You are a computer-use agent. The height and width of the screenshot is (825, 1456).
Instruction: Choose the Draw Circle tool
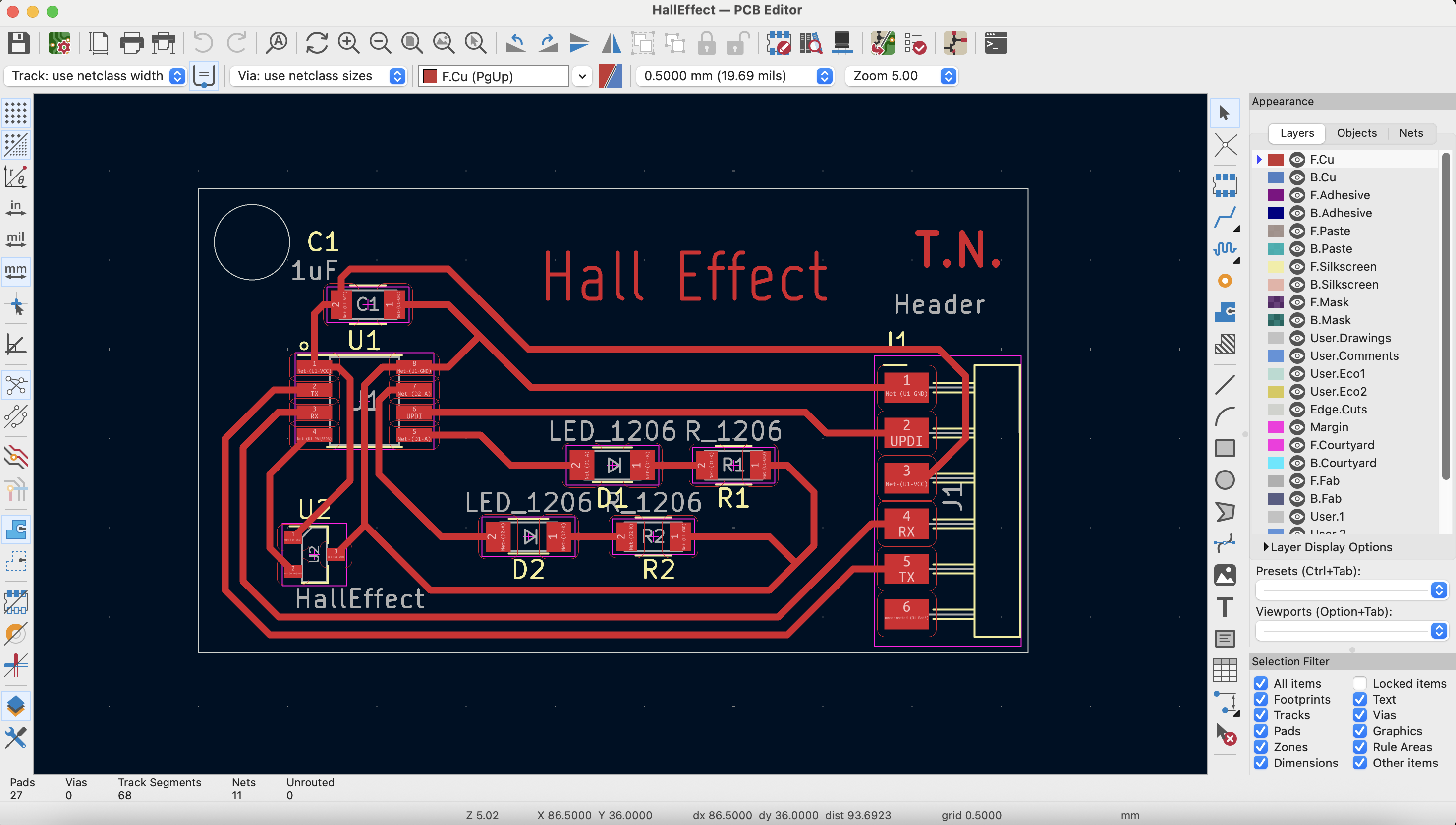1225,480
